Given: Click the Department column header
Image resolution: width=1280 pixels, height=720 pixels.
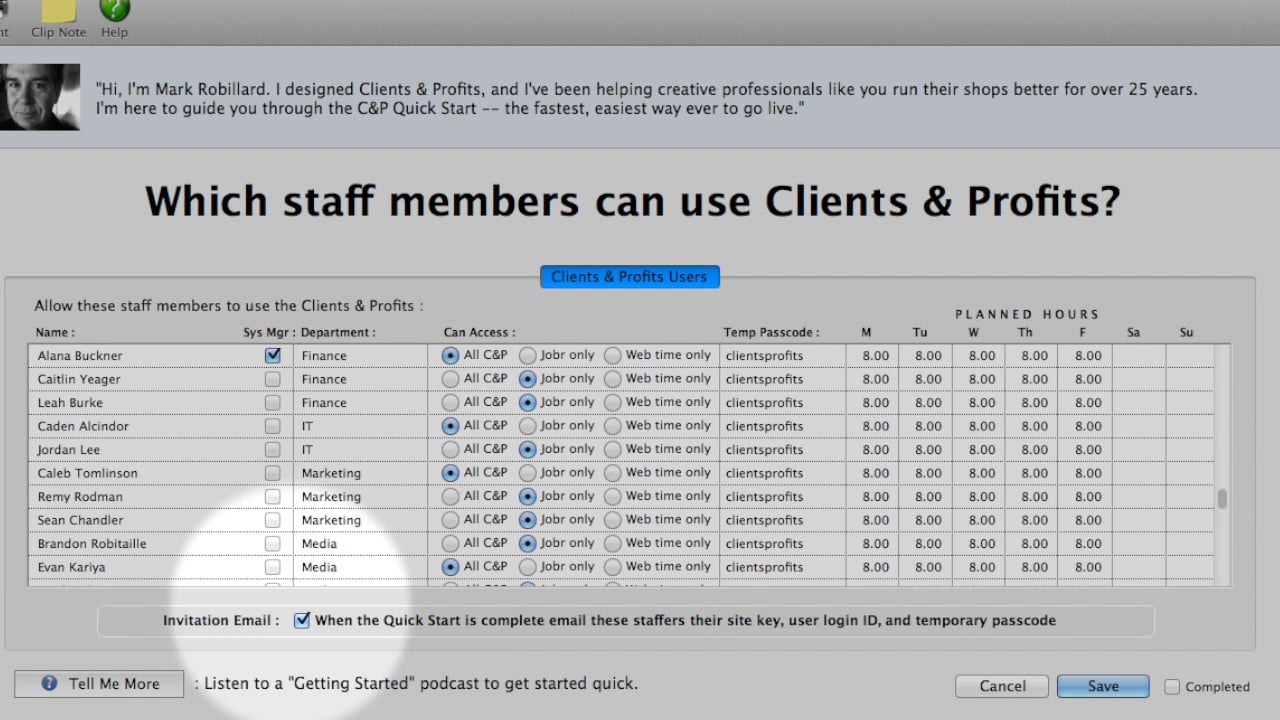Looking at the screenshot, I should (338, 333).
